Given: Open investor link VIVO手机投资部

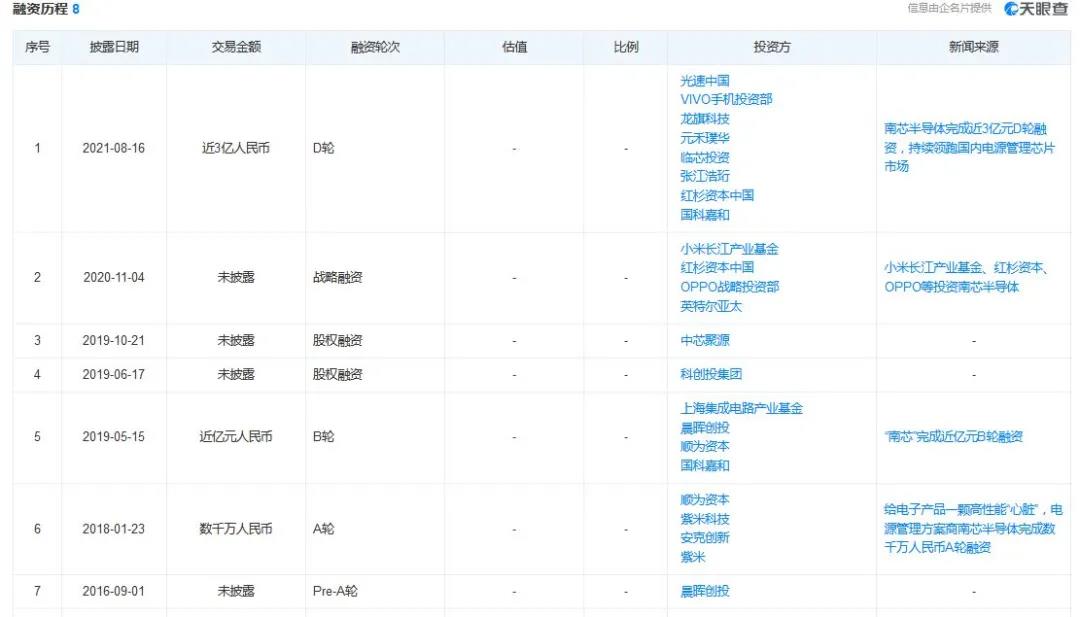Looking at the screenshot, I should click(x=726, y=99).
